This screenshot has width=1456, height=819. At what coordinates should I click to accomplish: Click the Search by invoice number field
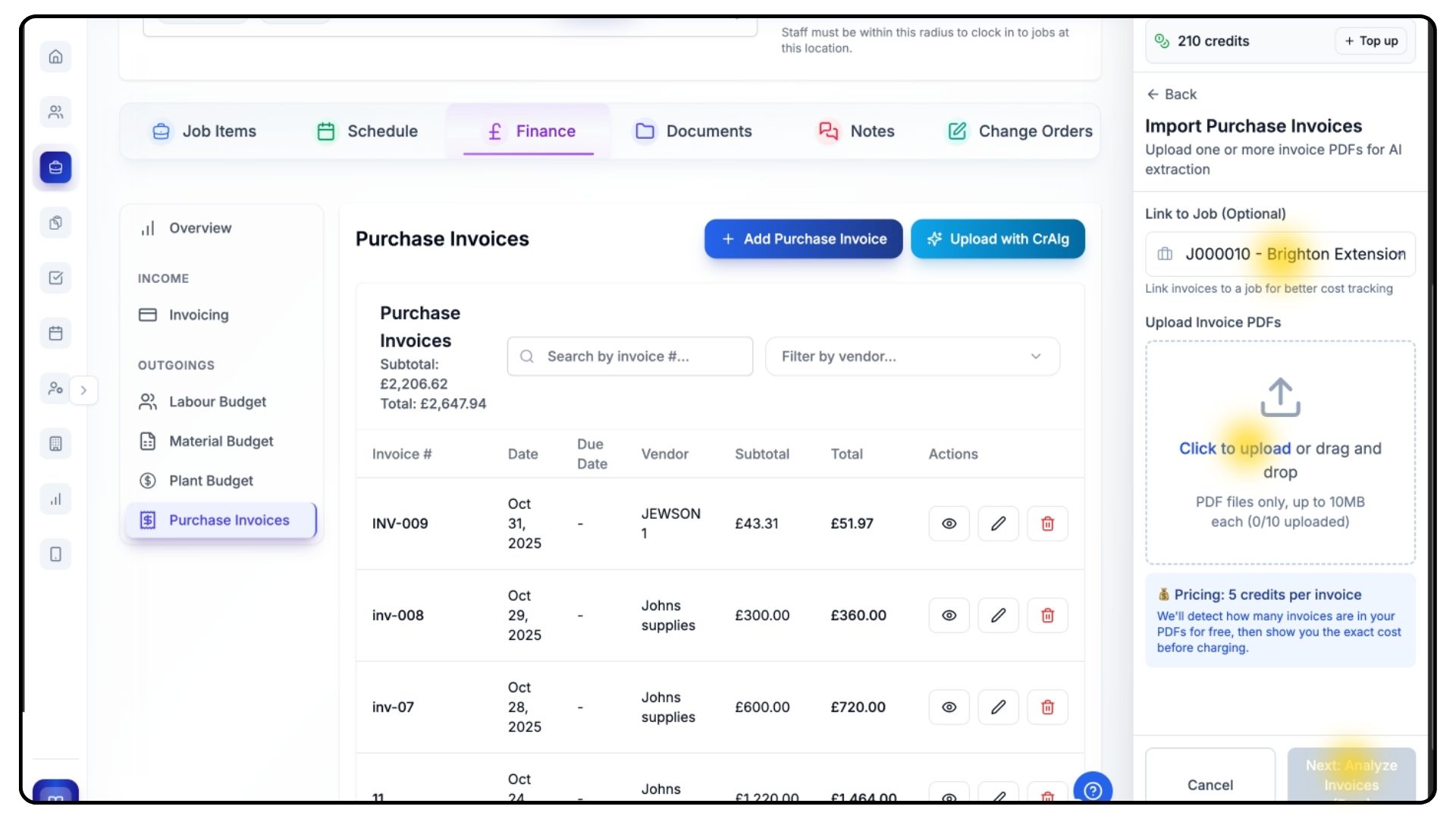(x=629, y=356)
